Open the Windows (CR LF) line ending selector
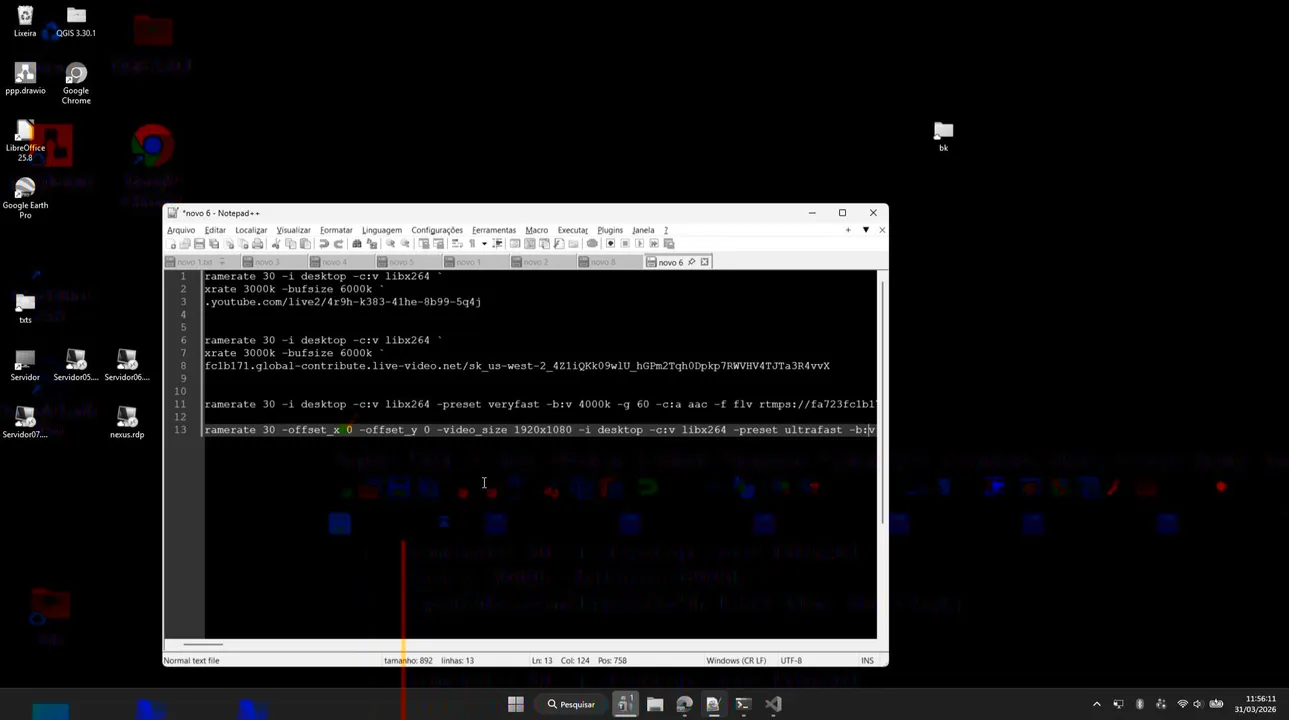 [736, 660]
